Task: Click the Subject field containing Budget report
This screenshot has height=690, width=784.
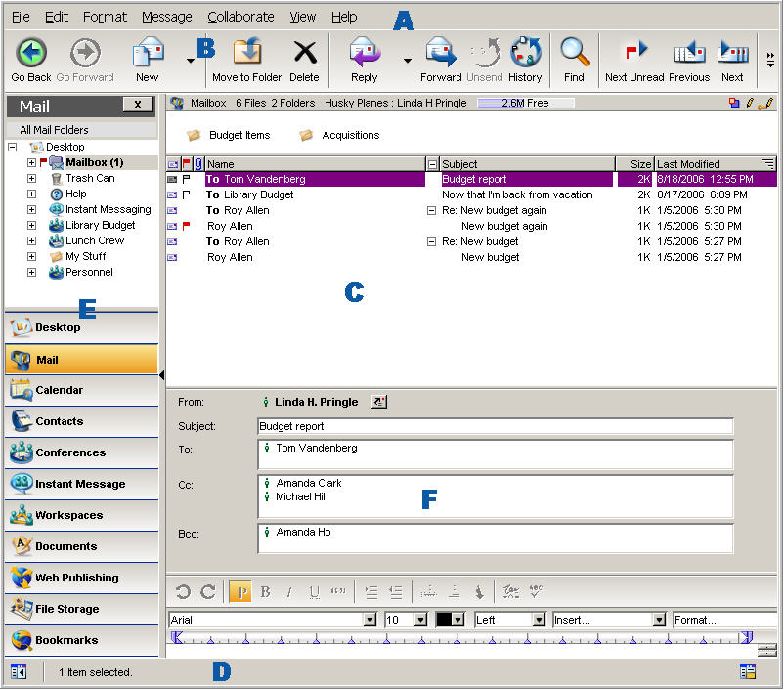Action: [494, 426]
